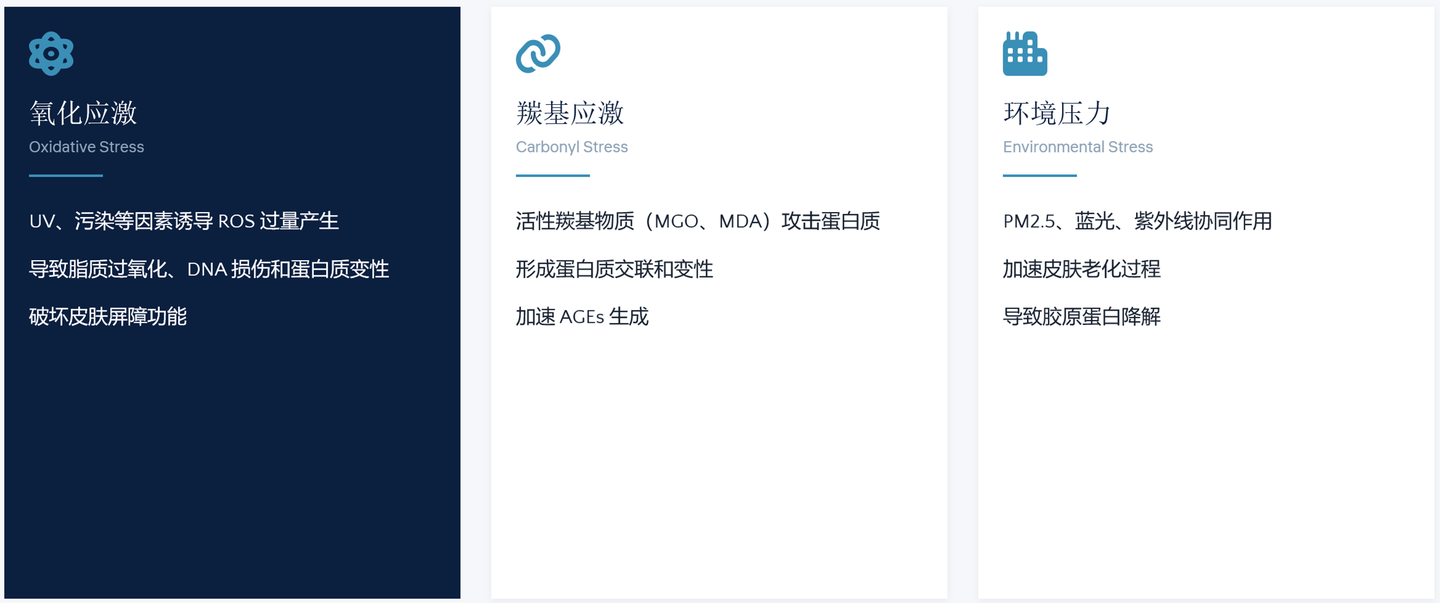Select the 氧化应激 card heading
This screenshot has width=1440, height=603.
[83, 113]
